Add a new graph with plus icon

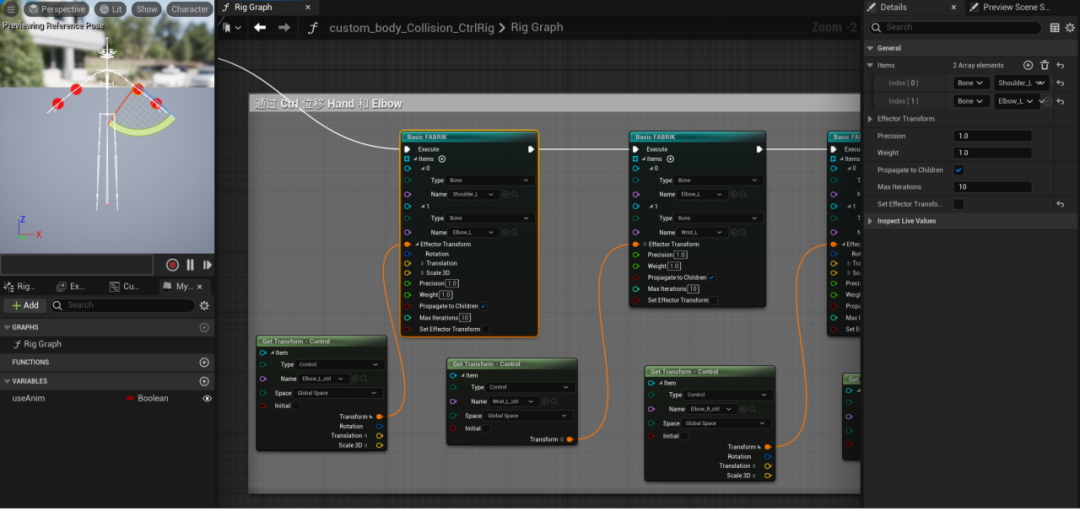(x=204, y=328)
